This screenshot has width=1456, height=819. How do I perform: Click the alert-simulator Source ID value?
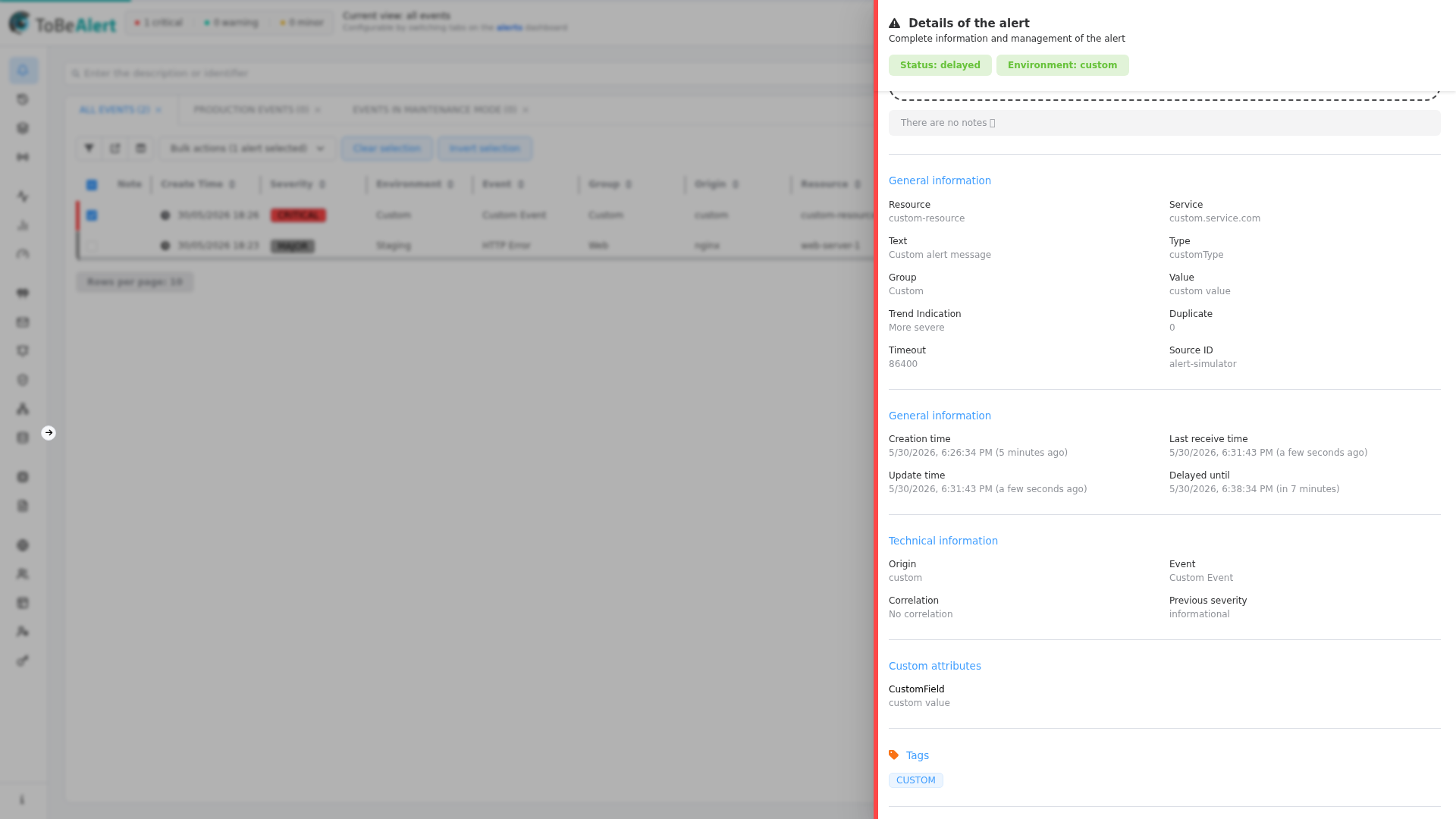tap(1202, 364)
